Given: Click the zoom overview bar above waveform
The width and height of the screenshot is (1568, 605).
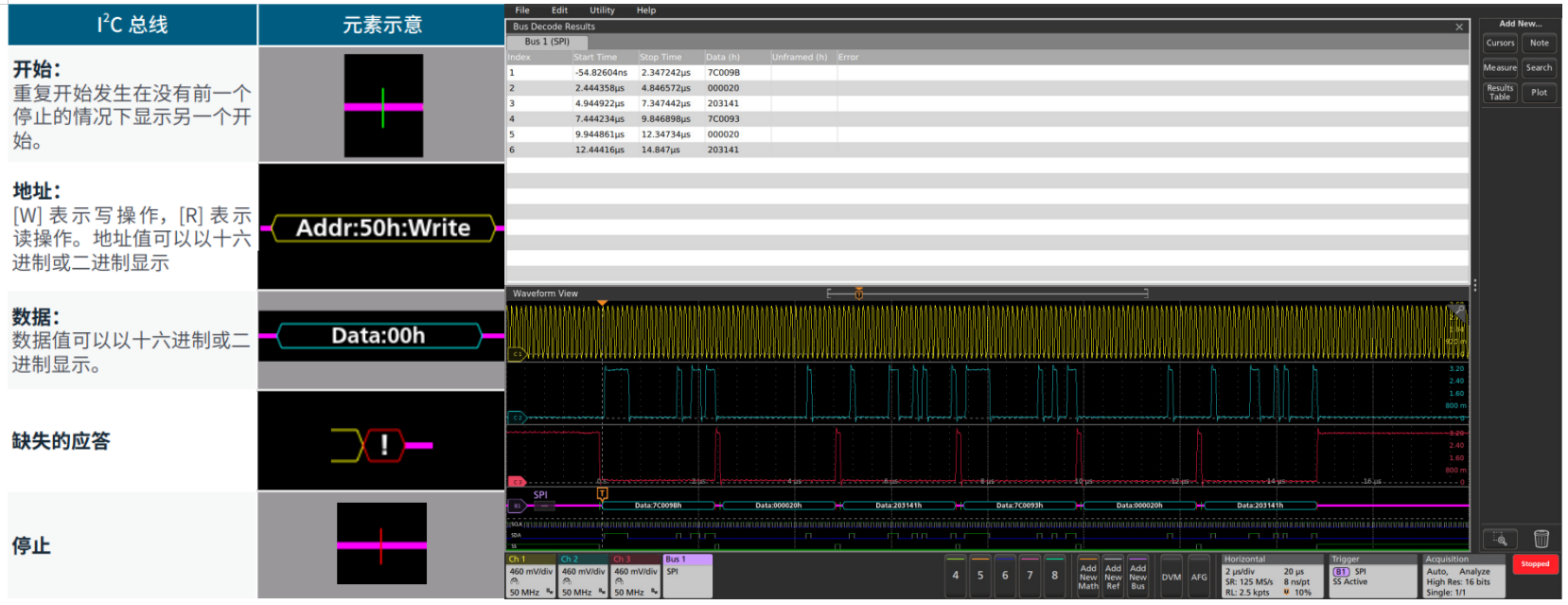Looking at the screenshot, I should pos(987,294).
